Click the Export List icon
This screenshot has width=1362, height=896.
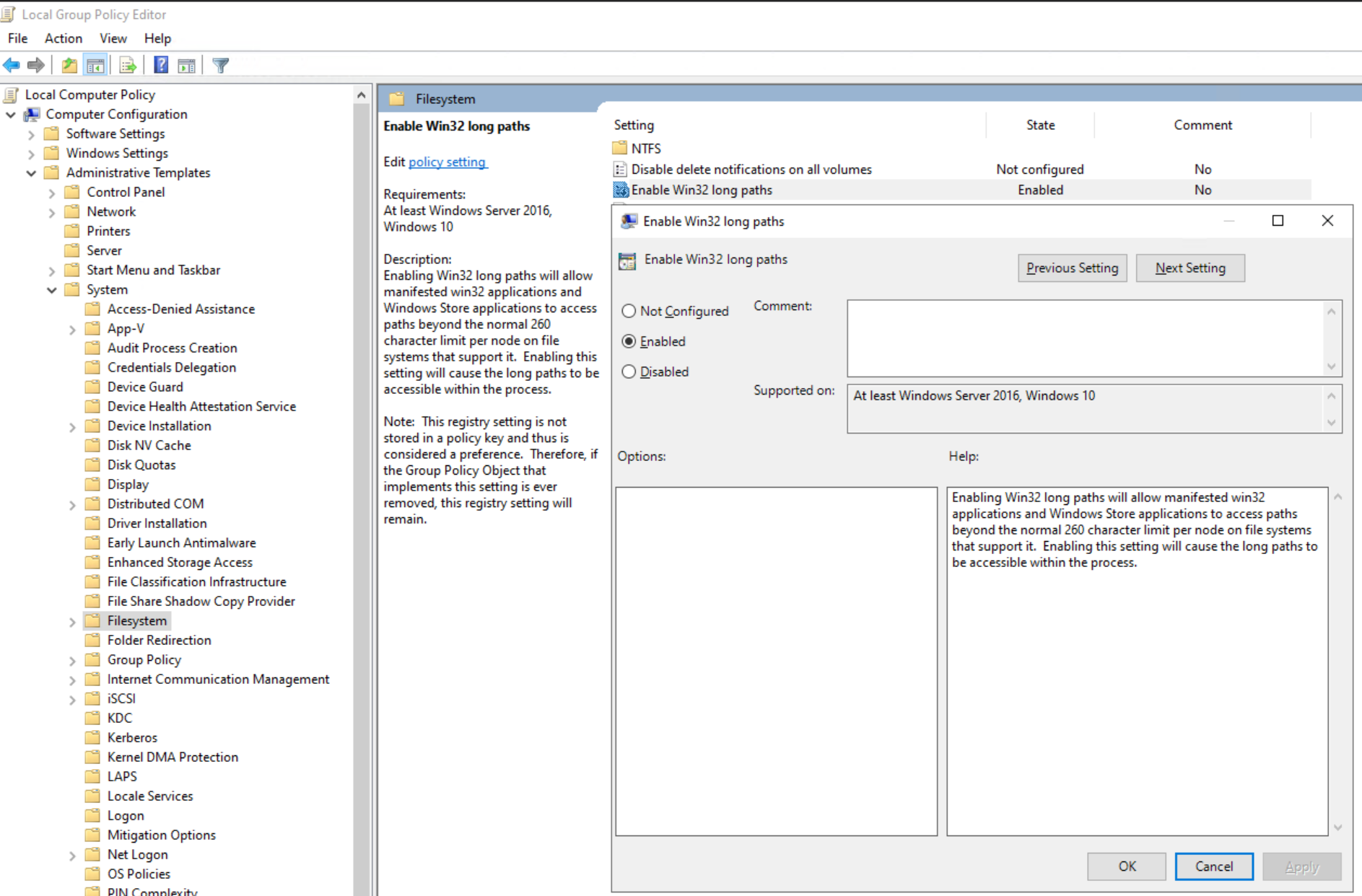(x=127, y=65)
